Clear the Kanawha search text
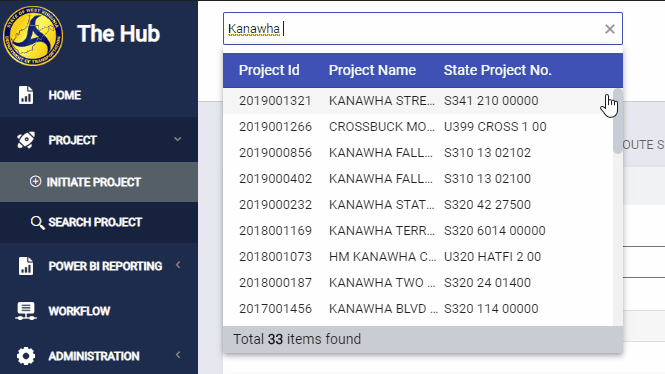665x374 pixels. tap(610, 29)
